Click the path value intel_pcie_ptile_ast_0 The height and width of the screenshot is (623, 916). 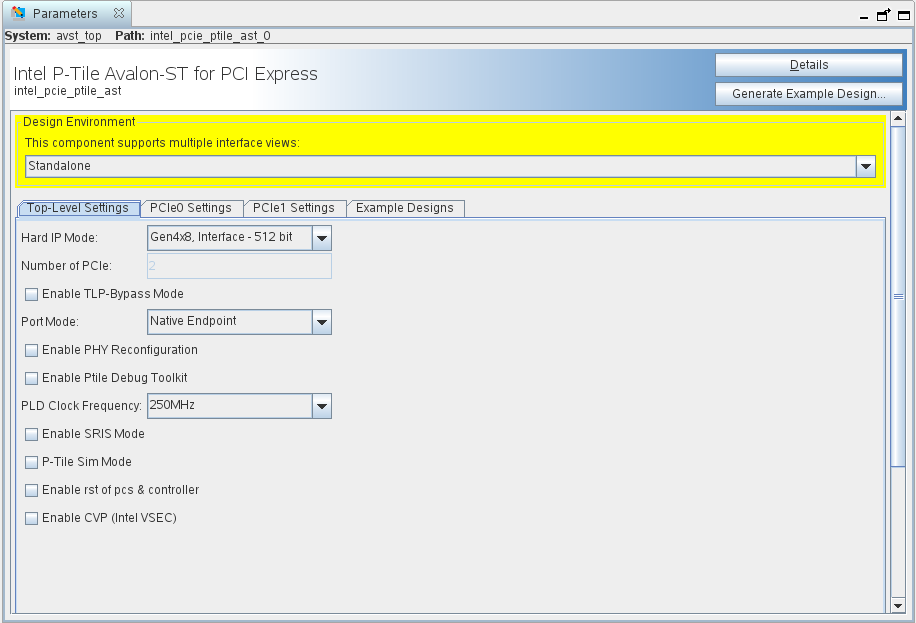[x=210, y=36]
